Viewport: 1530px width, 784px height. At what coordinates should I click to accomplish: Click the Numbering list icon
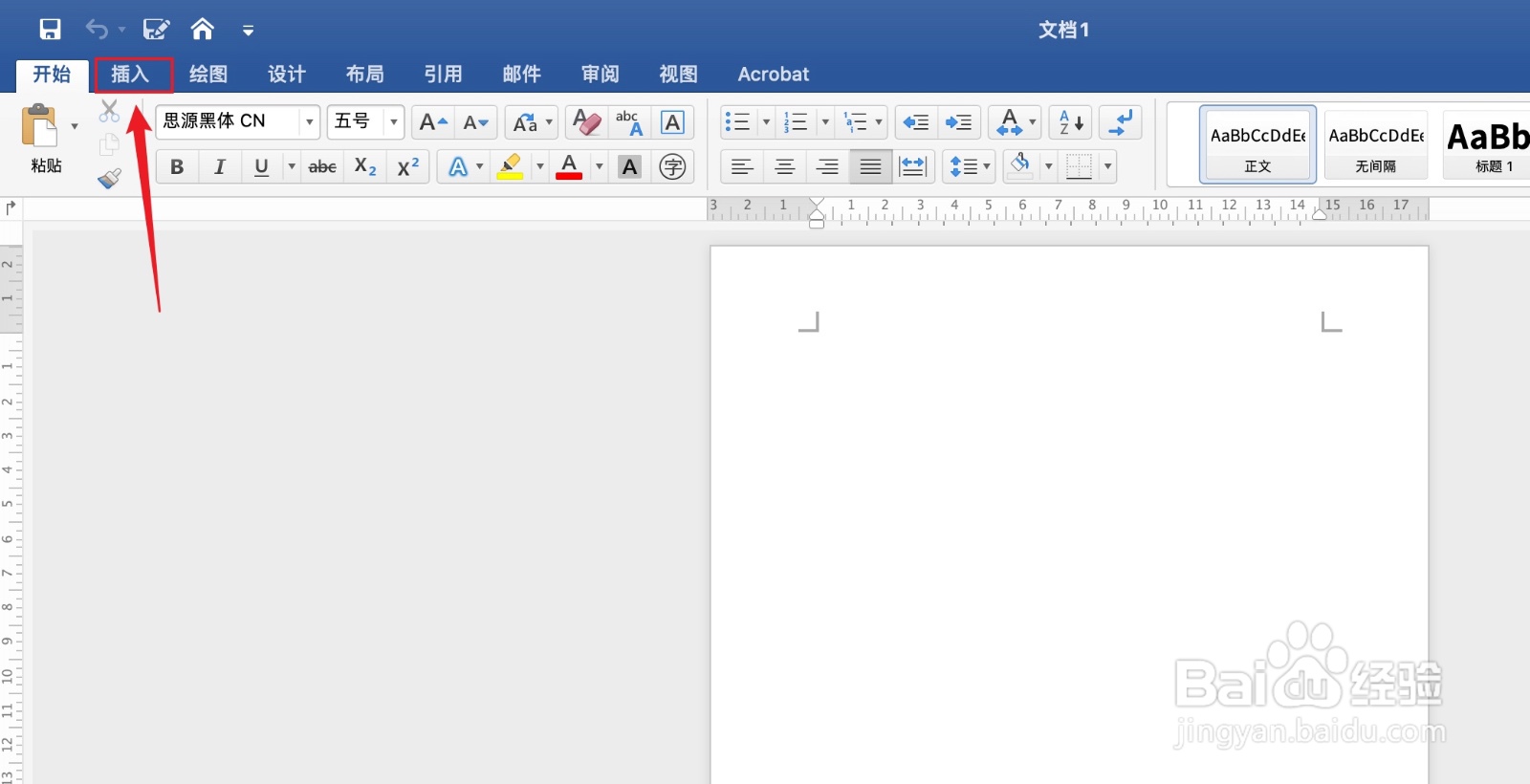(x=796, y=121)
